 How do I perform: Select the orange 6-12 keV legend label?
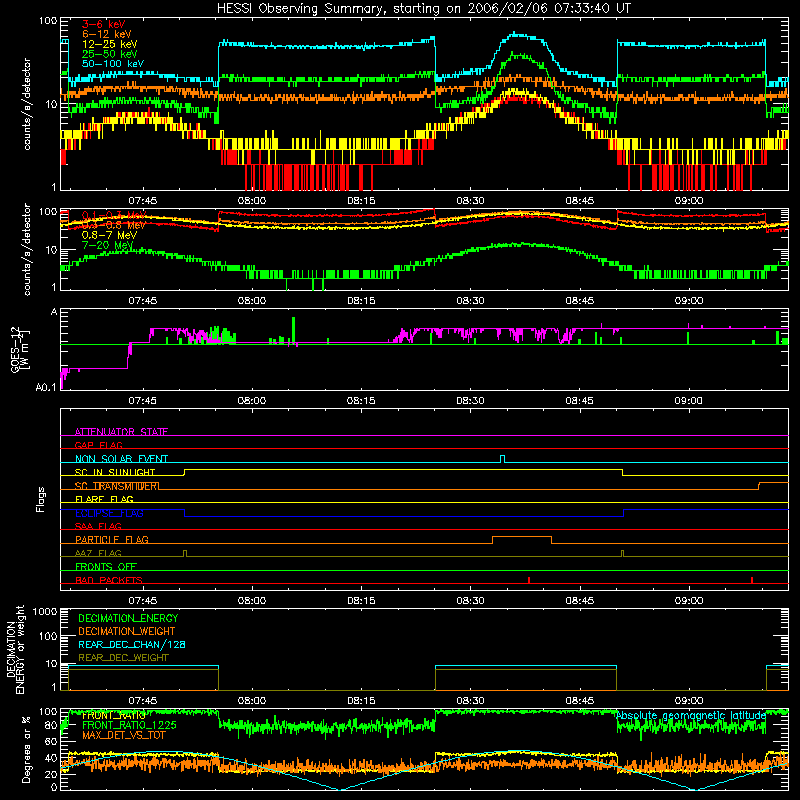pos(107,34)
